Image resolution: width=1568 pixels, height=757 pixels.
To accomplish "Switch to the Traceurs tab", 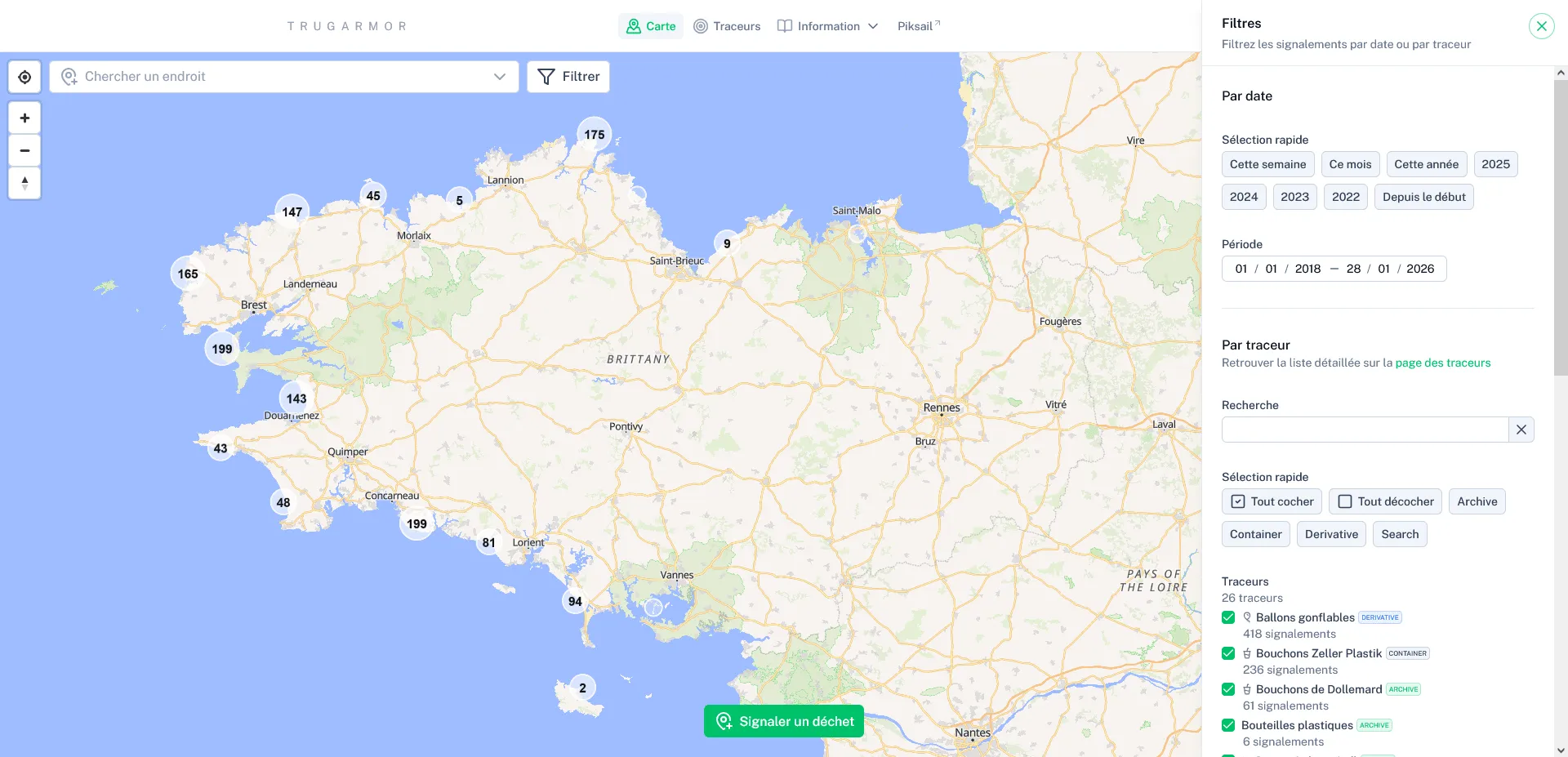I will click(727, 26).
